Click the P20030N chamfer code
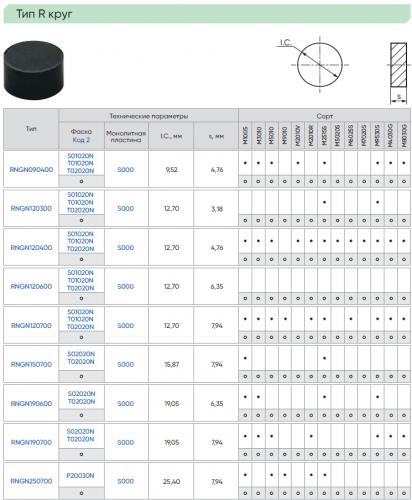 pyautogui.click(x=80, y=476)
